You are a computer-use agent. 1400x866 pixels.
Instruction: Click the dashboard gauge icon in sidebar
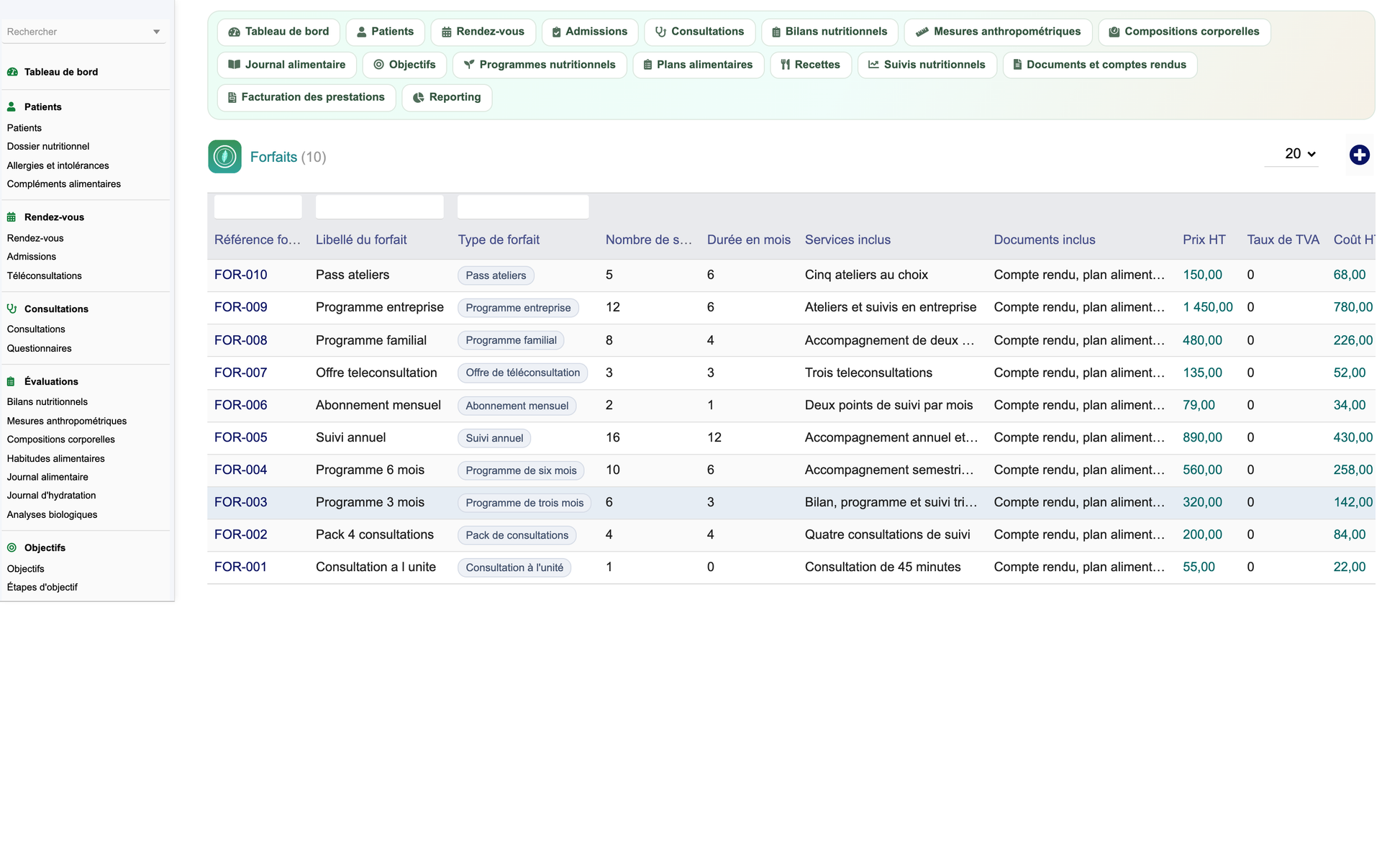12,72
